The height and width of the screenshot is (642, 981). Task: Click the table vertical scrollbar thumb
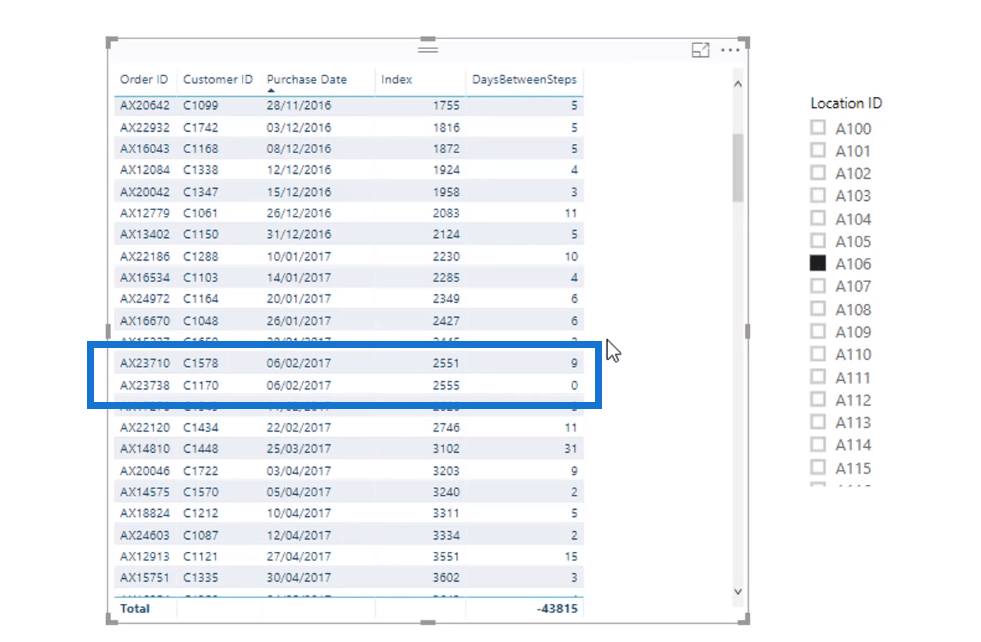click(x=738, y=167)
